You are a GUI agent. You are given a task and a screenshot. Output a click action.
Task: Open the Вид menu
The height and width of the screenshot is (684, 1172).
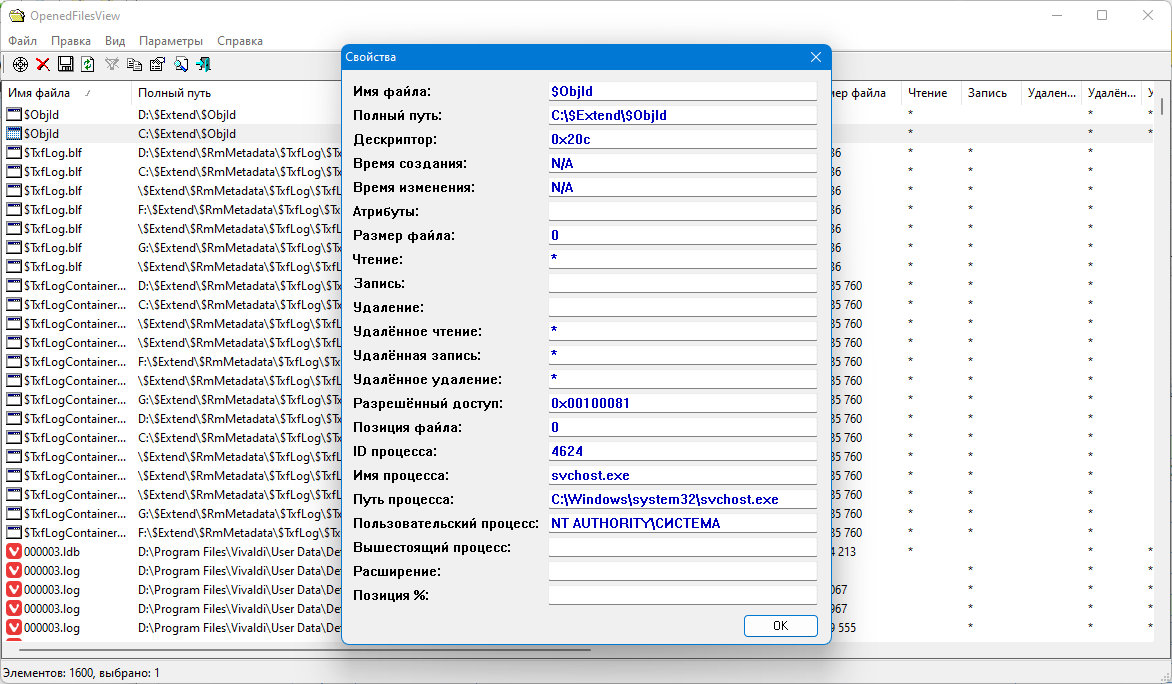[114, 40]
